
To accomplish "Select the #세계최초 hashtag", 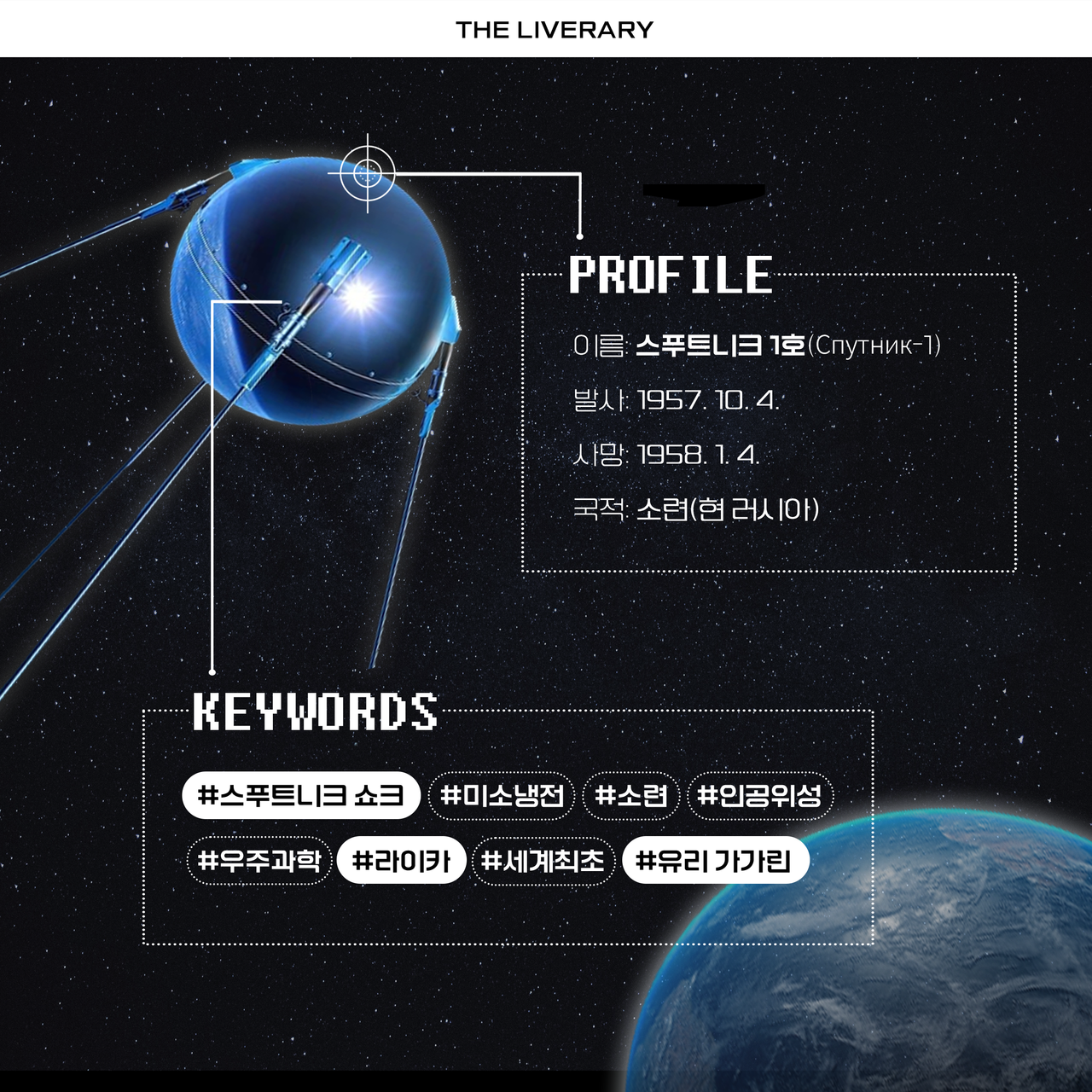I will point(543,860).
